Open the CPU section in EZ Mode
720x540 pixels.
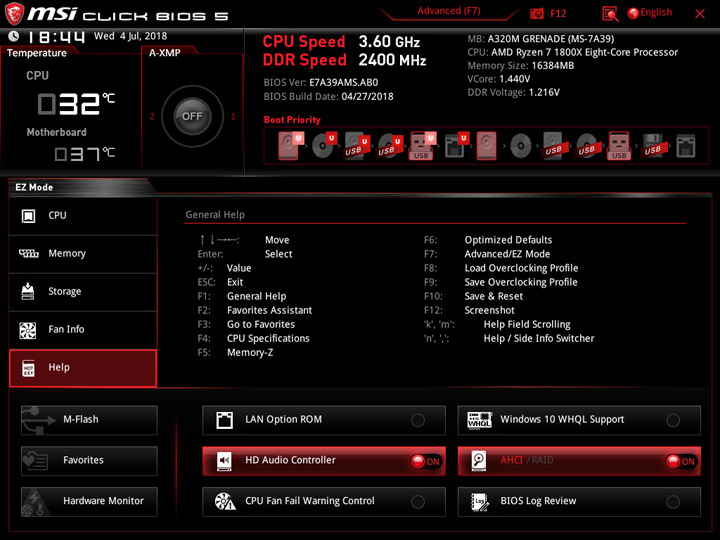pyautogui.click(x=83, y=215)
